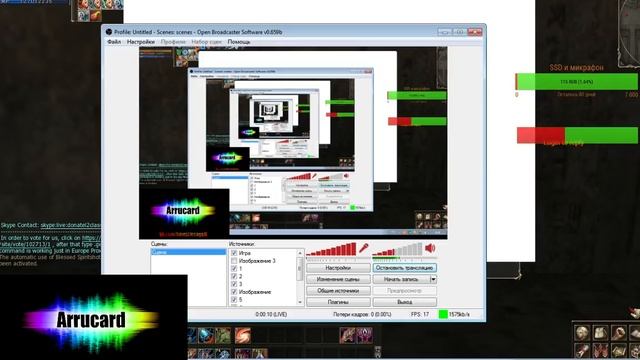Mute desktop audio via the speaker icon
This screenshot has height=360, width=640.
[430, 248]
